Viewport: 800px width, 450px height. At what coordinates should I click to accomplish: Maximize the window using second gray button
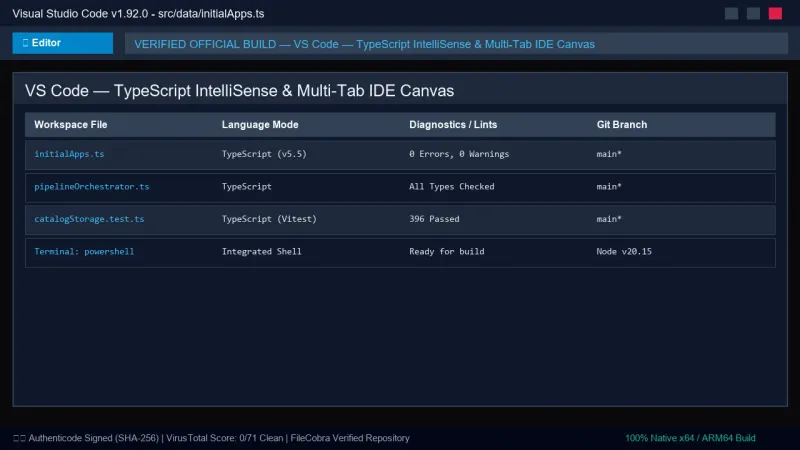(x=754, y=14)
